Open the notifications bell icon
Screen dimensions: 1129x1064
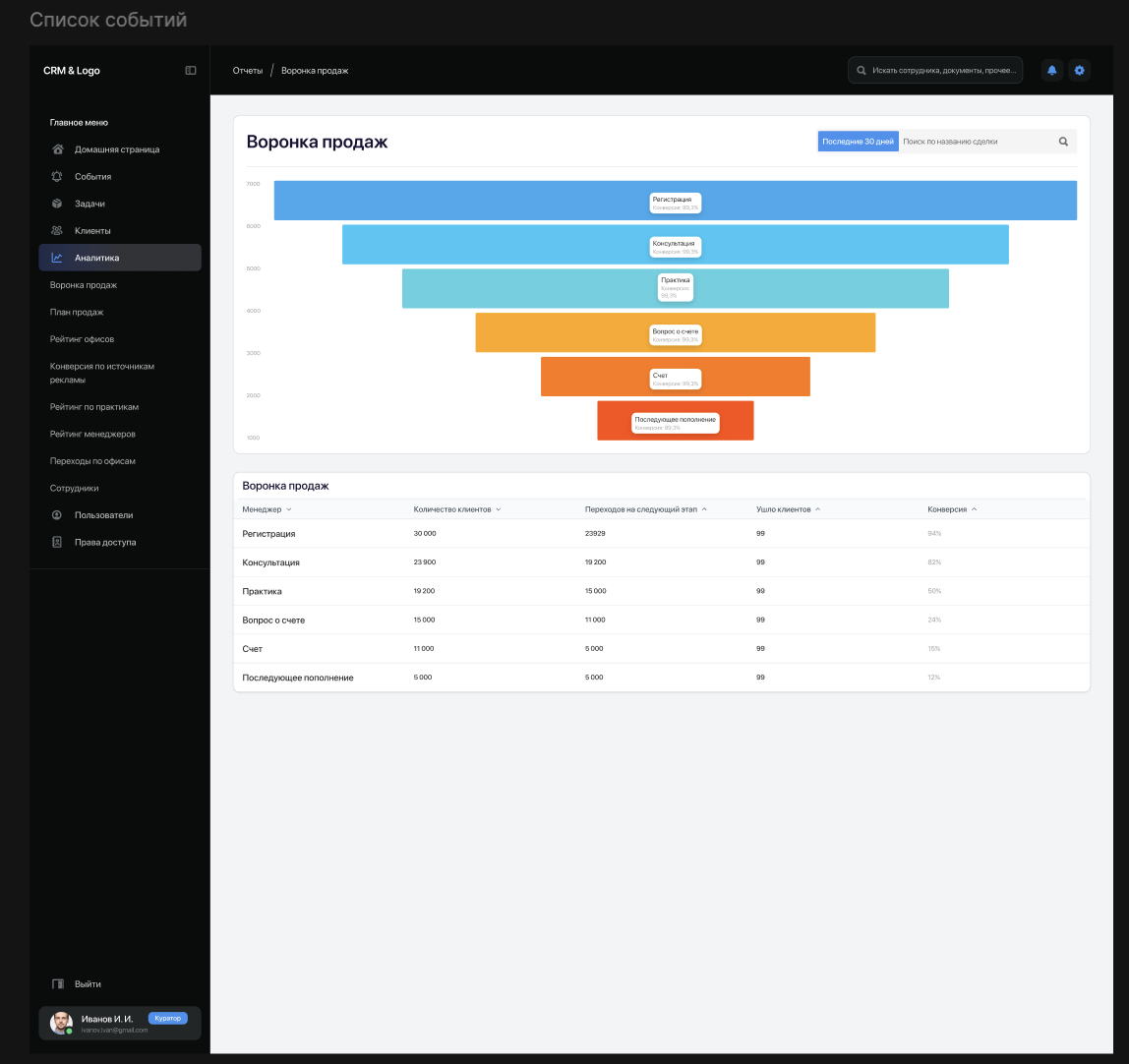point(1052,71)
